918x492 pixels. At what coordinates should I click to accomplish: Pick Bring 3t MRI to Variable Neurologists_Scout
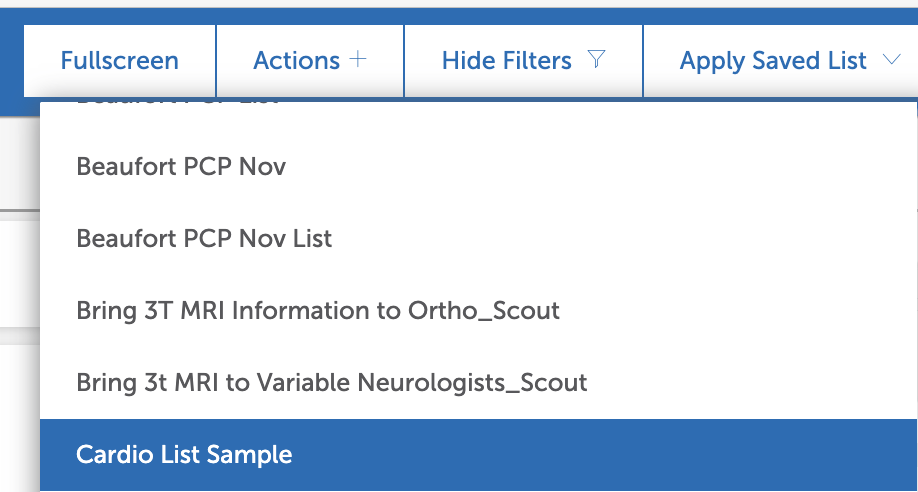[x=331, y=382]
